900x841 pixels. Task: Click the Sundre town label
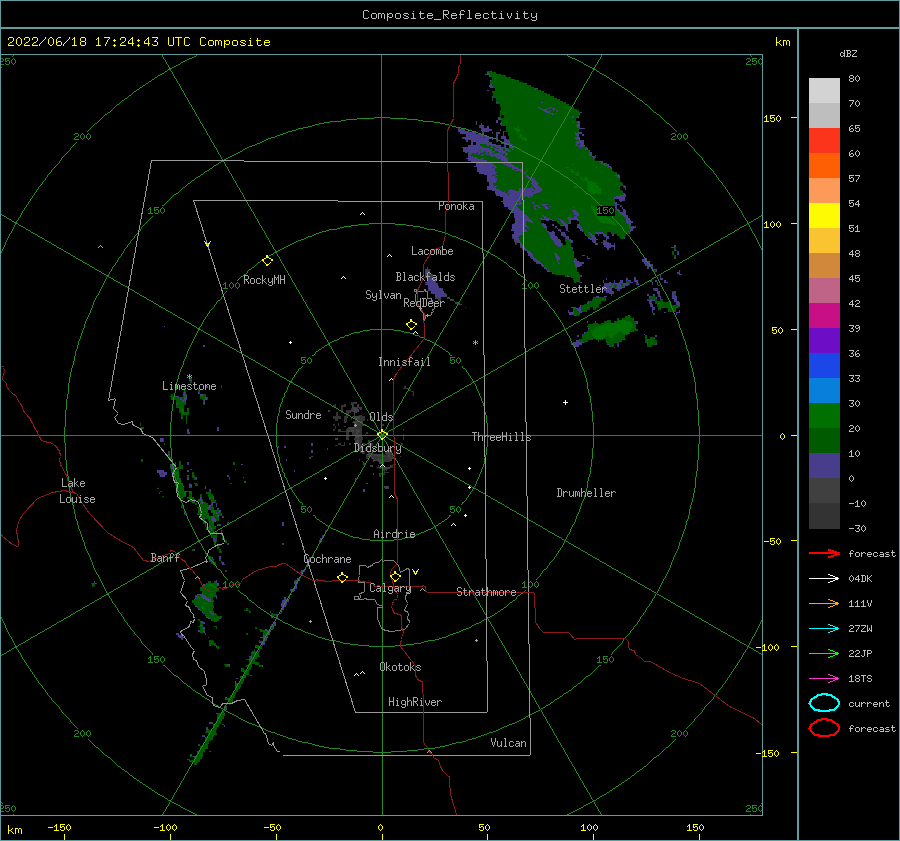click(303, 415)
